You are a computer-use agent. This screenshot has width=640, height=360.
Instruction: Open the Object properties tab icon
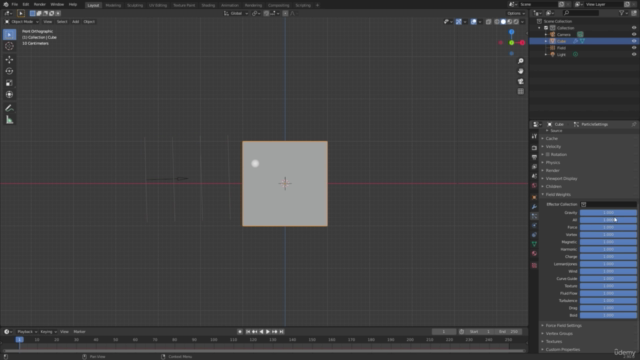click(x=534, y=197)
